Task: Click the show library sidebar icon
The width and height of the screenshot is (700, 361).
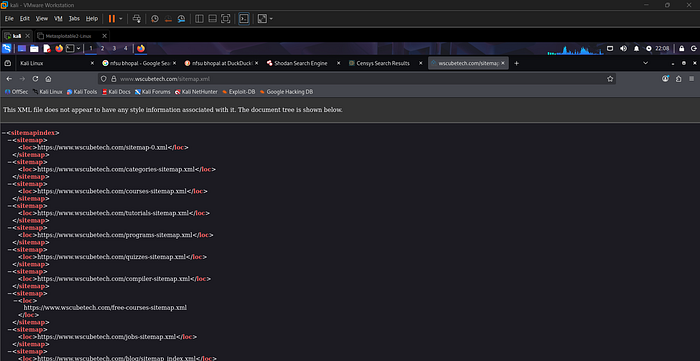Action: 200,19
